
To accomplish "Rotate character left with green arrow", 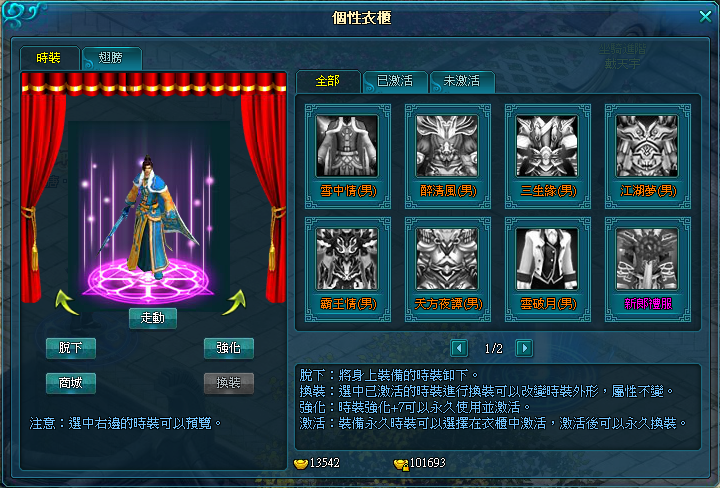I will pos(66,302).
